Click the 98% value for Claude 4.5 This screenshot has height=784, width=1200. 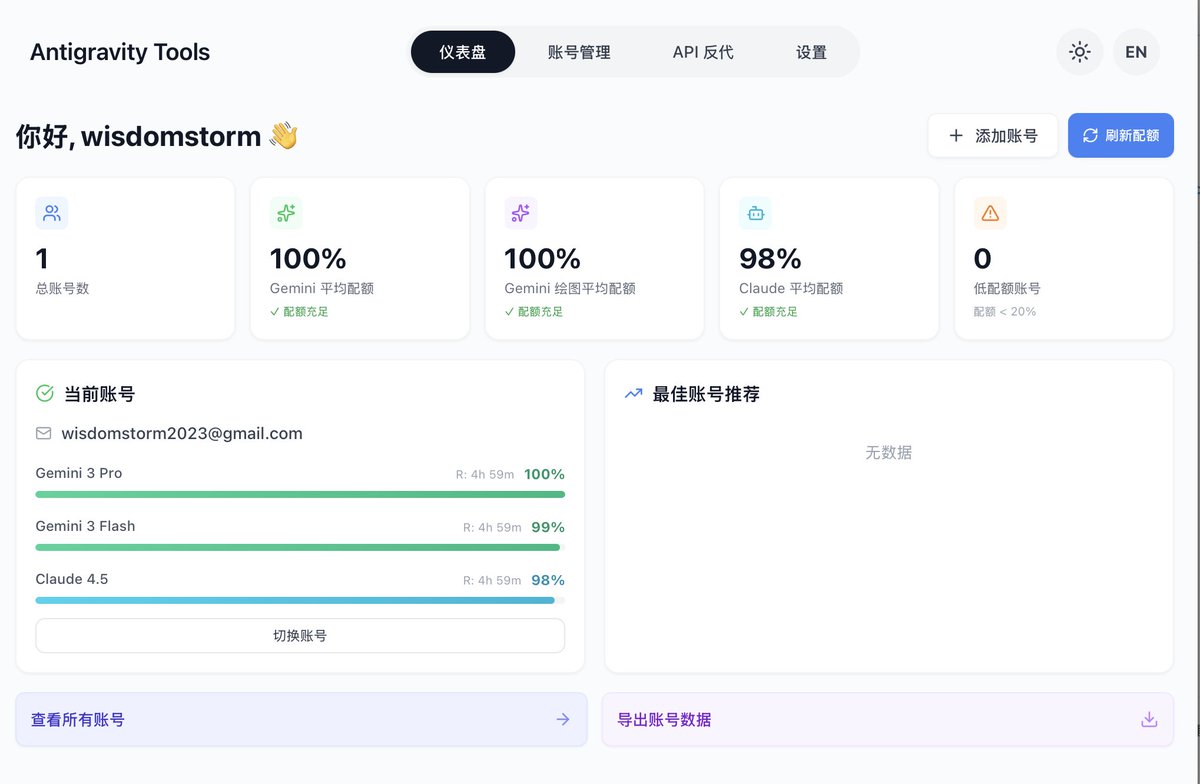pyautogui.click(x=548, y=580)
